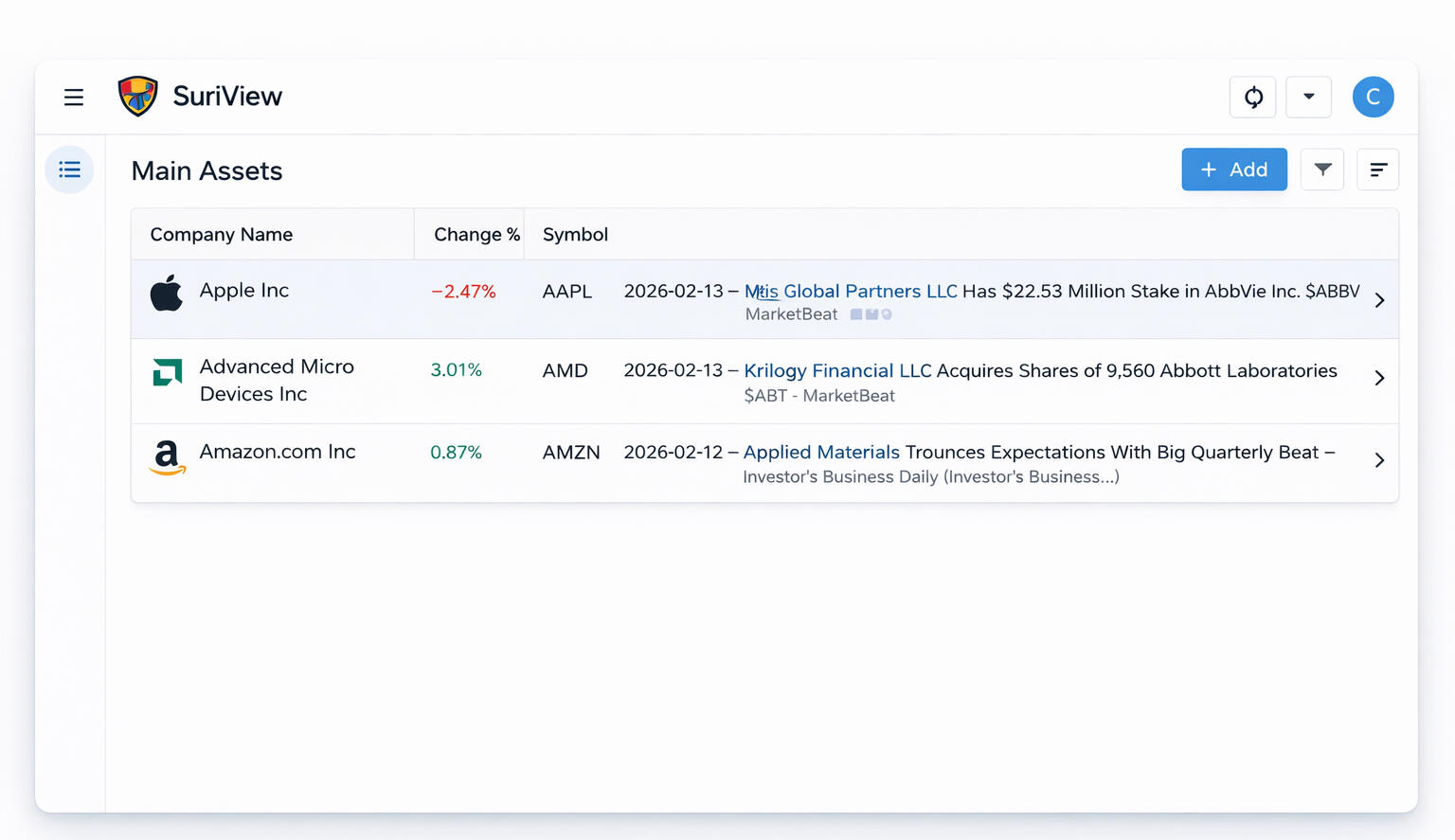Open the filter funnel icon
Image resolution: width=1455 pixels, height=840 pixels.
(1322, 170)
